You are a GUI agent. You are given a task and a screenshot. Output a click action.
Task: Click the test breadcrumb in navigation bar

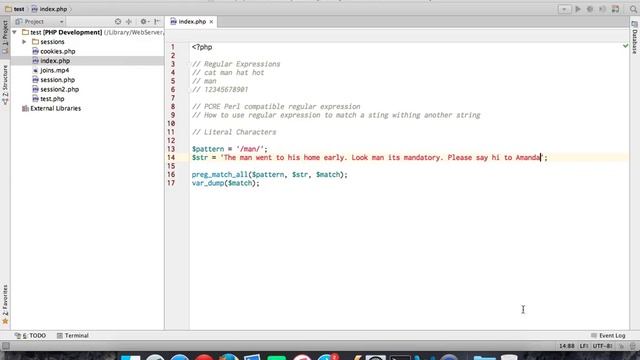pyautogui.click(x=15, y=9)
